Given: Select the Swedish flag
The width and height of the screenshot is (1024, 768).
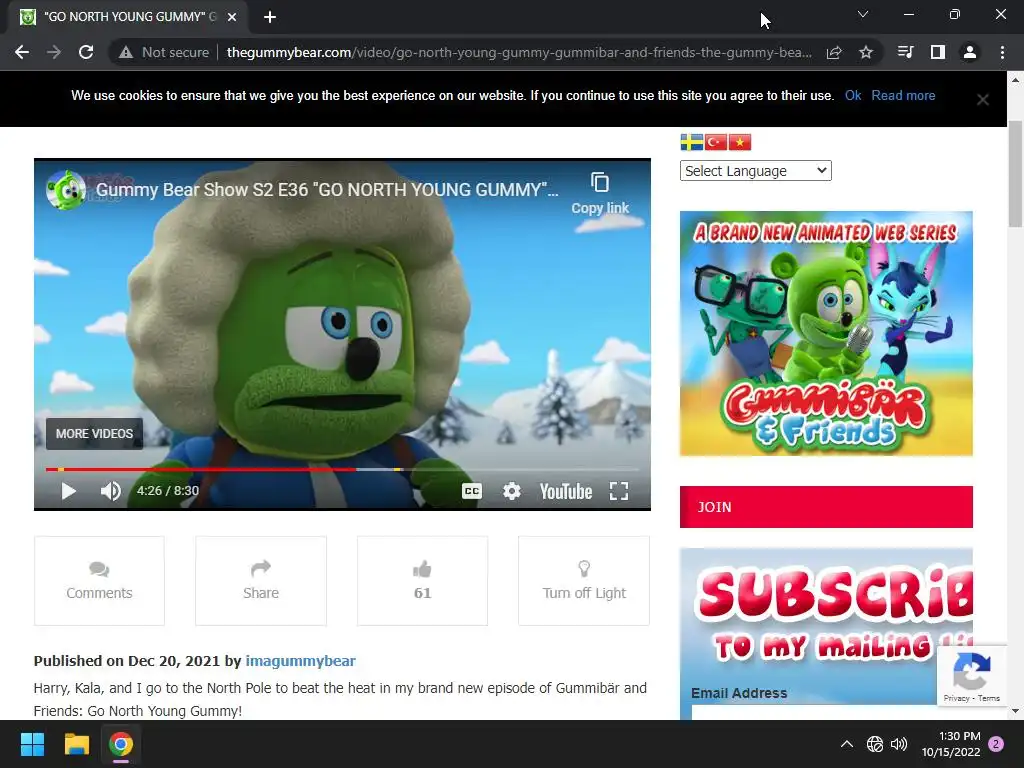Looking at the screenshot, I should pyautogui.click(x=692, y=142).
